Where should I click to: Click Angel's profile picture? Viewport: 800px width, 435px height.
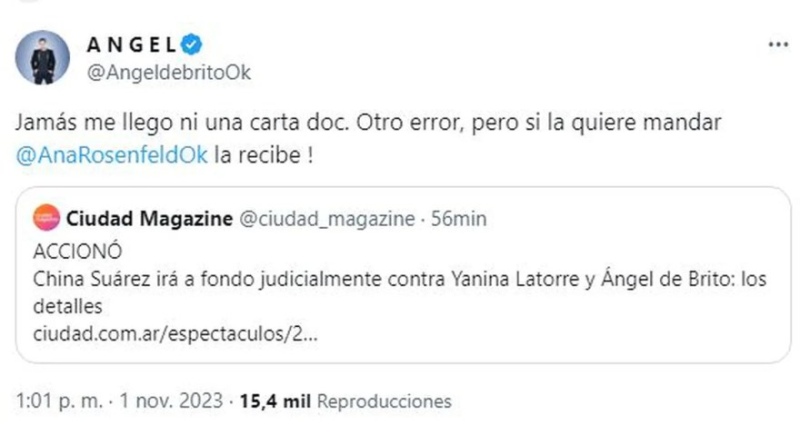pyautogui.click(x=44, y=57)
